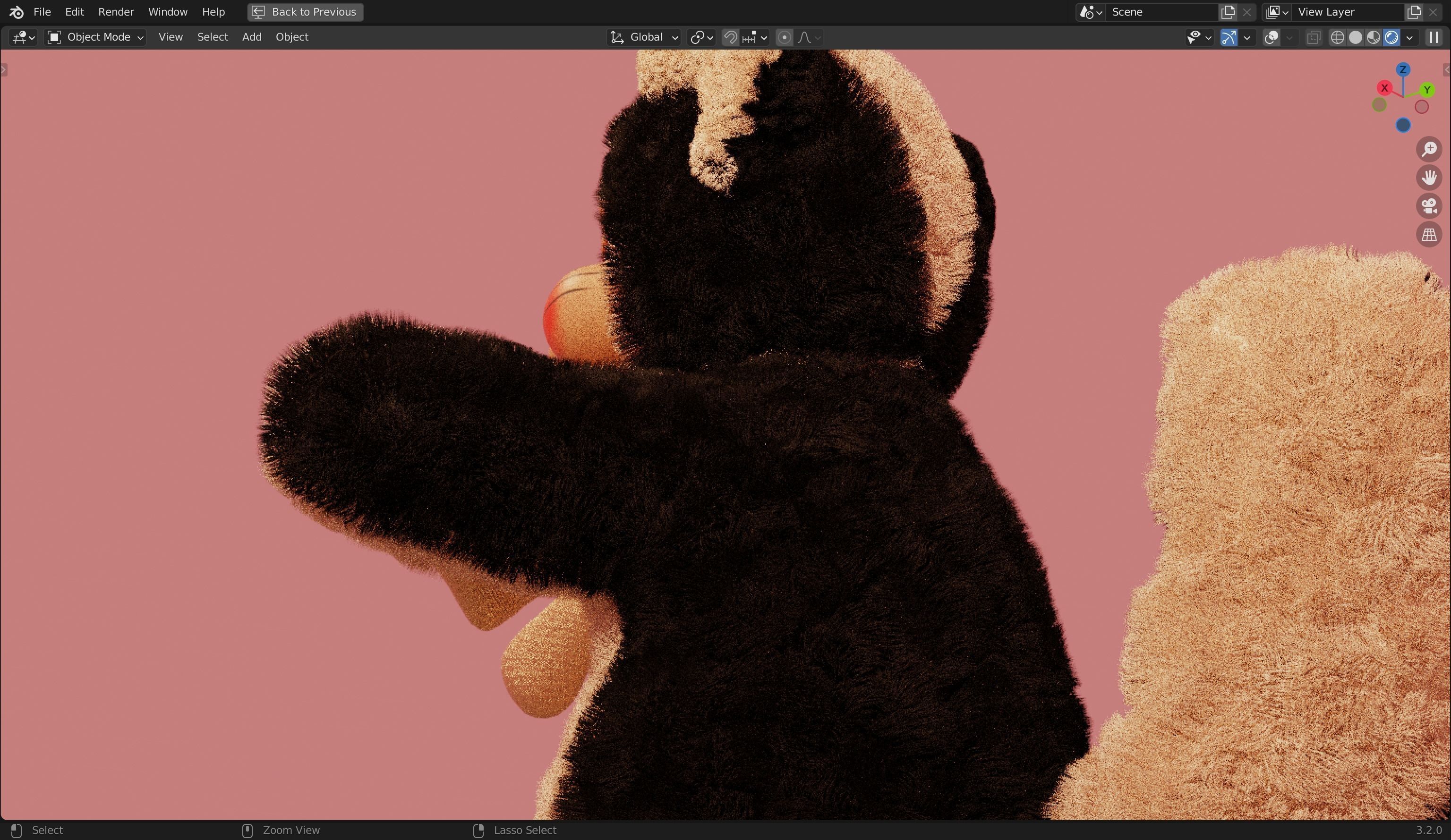Toggle the camera view icon
The height and width of the screenshot is (840, 1451).
point(1428,206)
